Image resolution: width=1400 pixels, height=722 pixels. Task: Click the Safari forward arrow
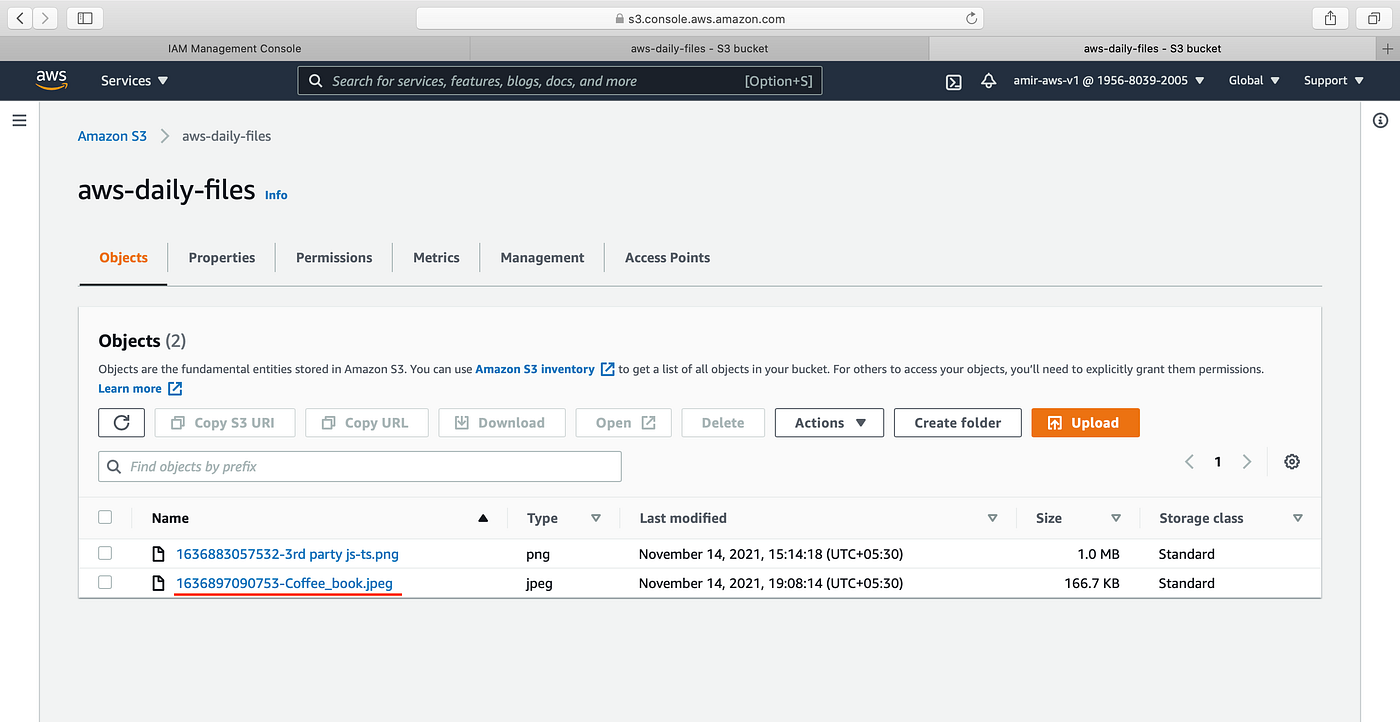(x=46, y=18)
